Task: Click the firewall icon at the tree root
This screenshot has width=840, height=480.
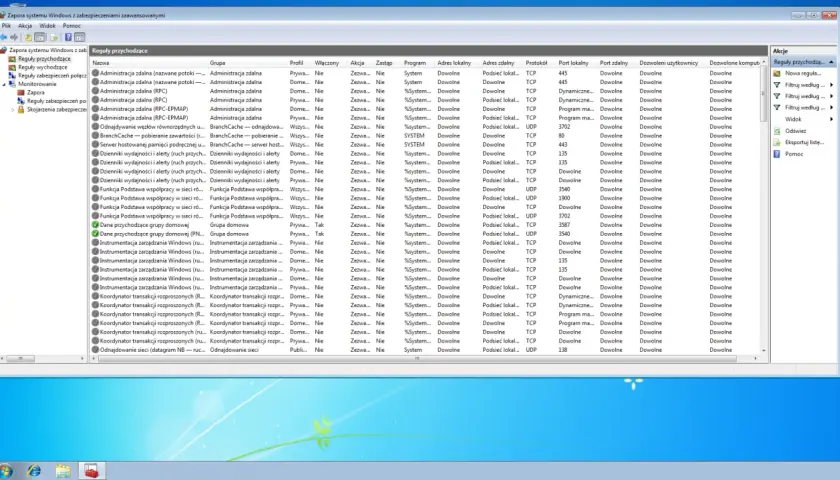Action: (x=4, y=50)
